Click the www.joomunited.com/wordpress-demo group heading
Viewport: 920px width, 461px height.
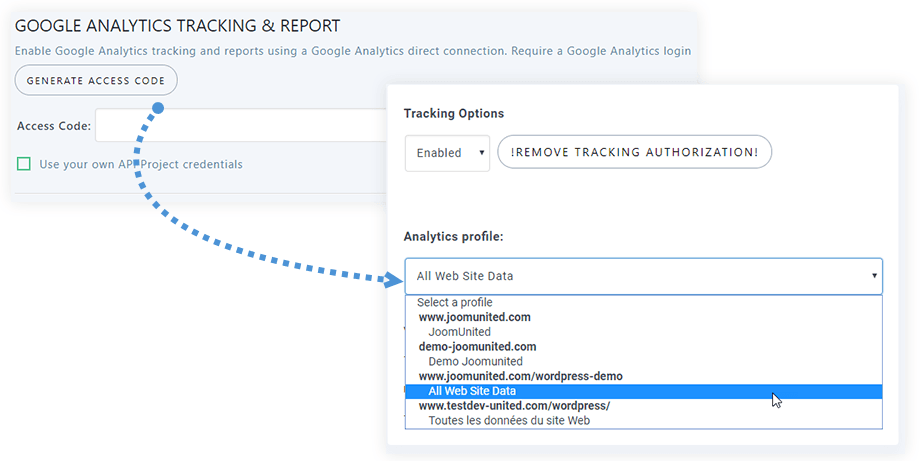[520, 376]
